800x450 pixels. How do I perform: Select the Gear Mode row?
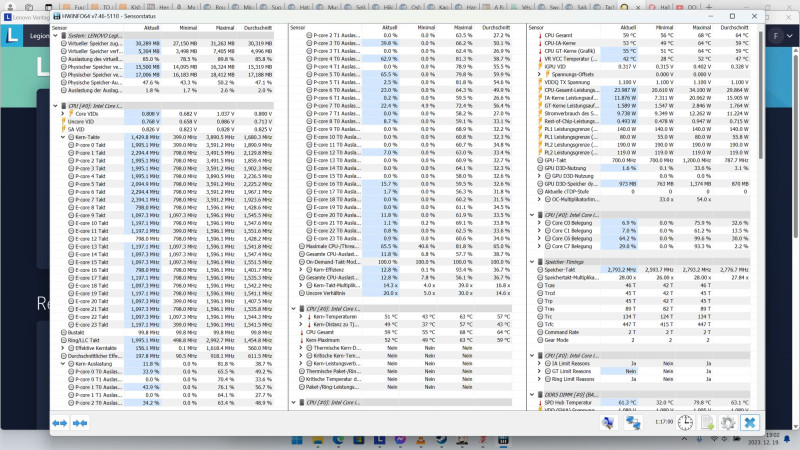pyautogui.click(x=643, y=340)
